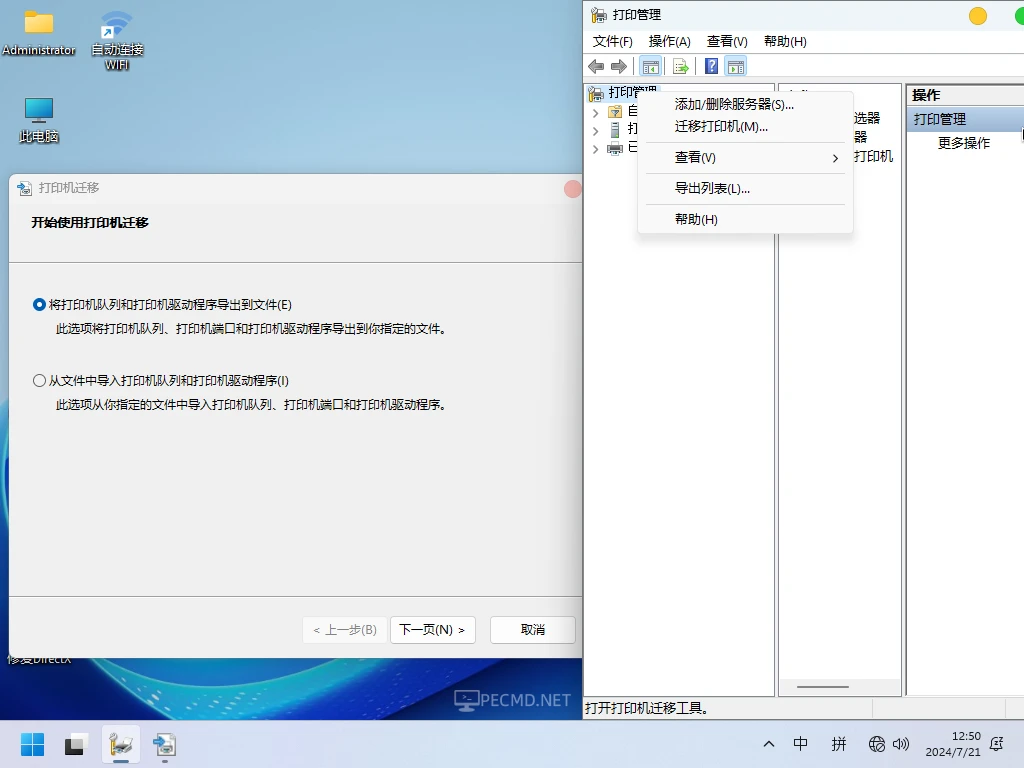The image size is (1024, 768).
Task: Expand the print servers tree node
Action: tap(595, 131)
